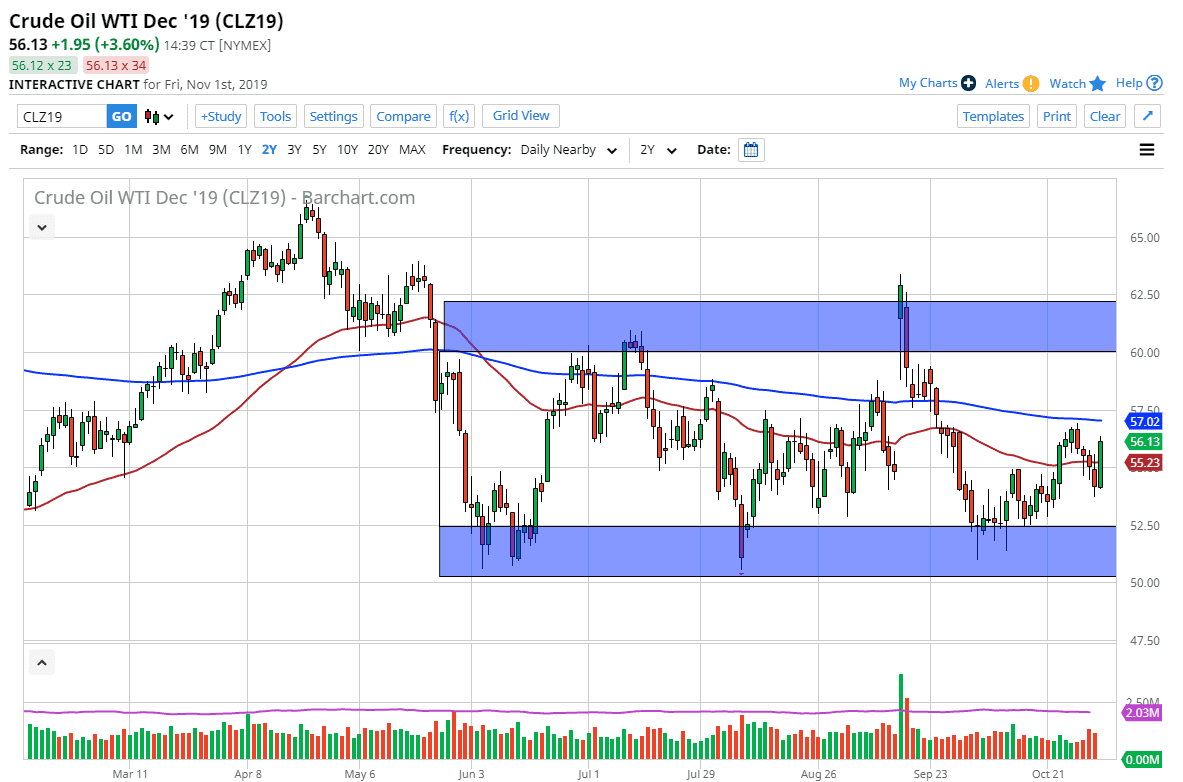The height and width of the screenshot is (782, 1183).
Task: Expand chart with the fullscreen arrow icon
Action: click(1147, 116)
